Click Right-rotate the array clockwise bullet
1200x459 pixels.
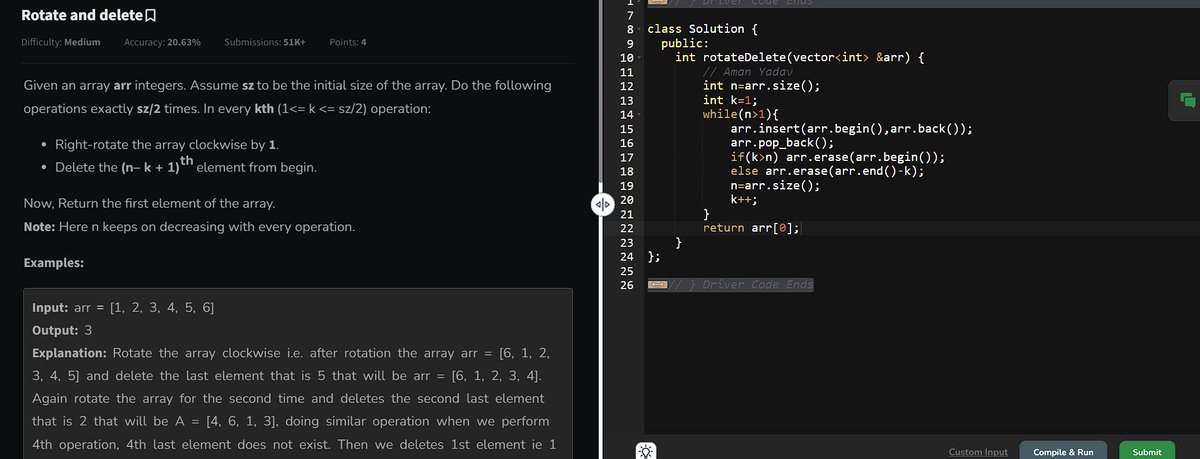166,146
